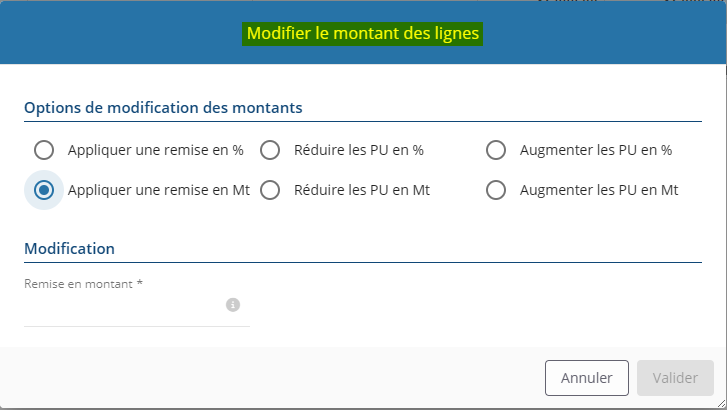
Task: Click the 'Remise en montant *' field label
Action: point(83,284)
